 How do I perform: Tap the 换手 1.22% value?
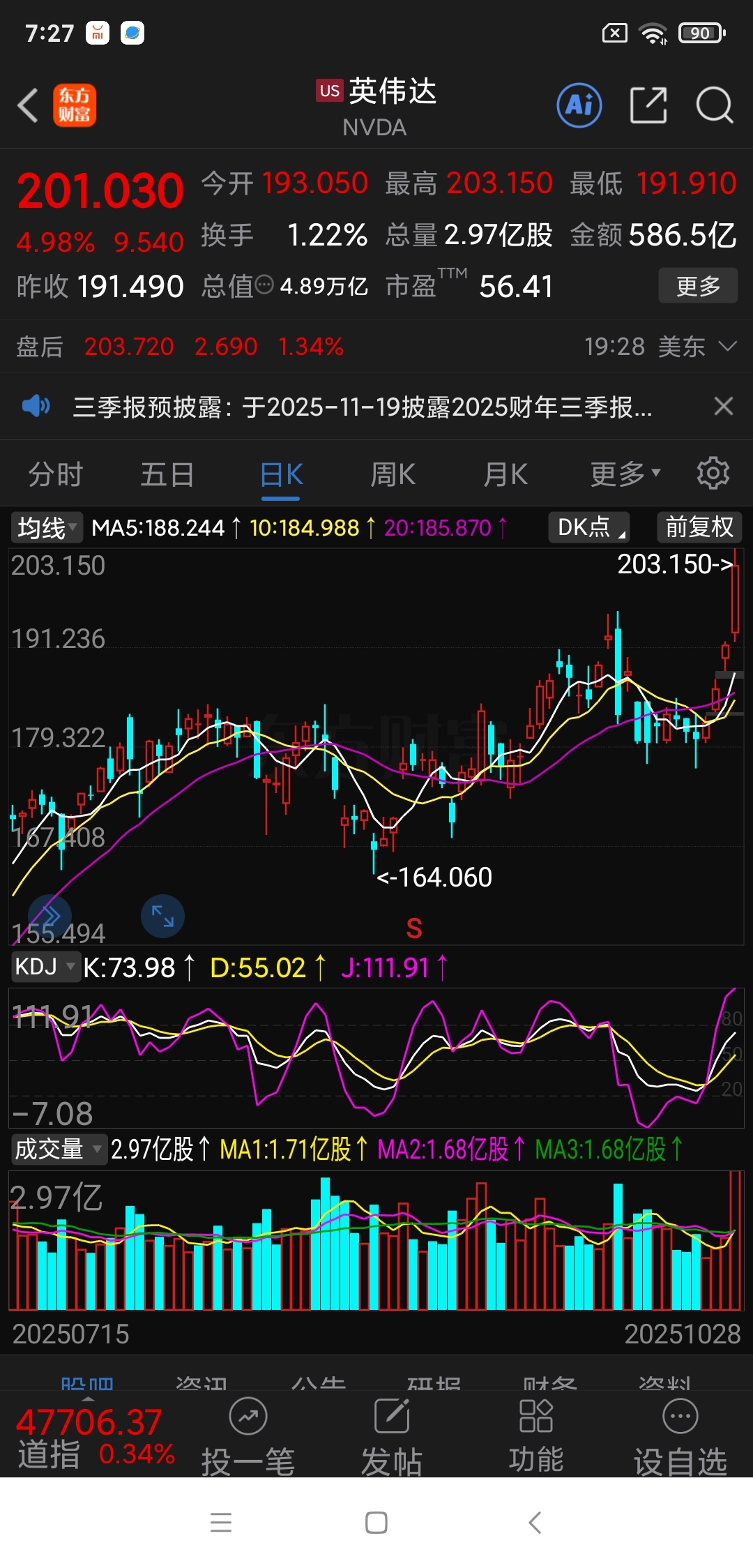tap(284, 235)
